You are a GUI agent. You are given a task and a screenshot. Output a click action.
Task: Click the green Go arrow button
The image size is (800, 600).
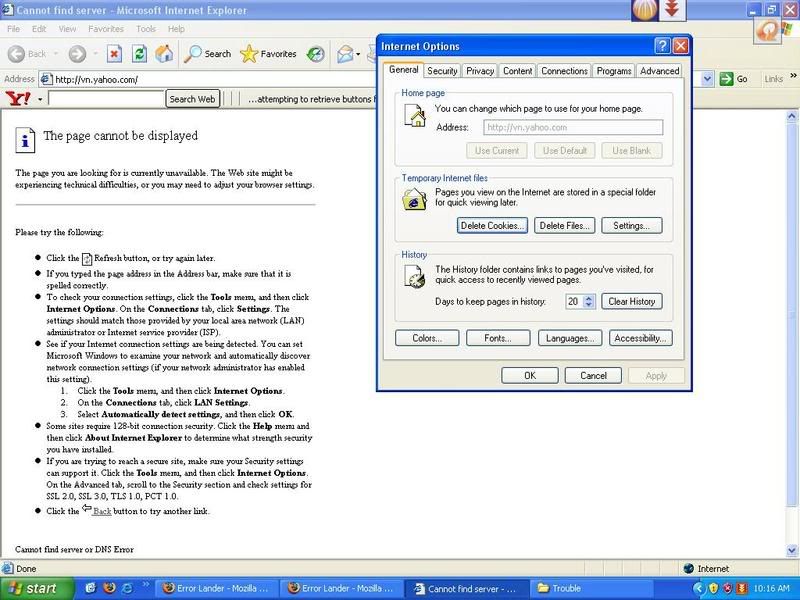pos(726,79)
